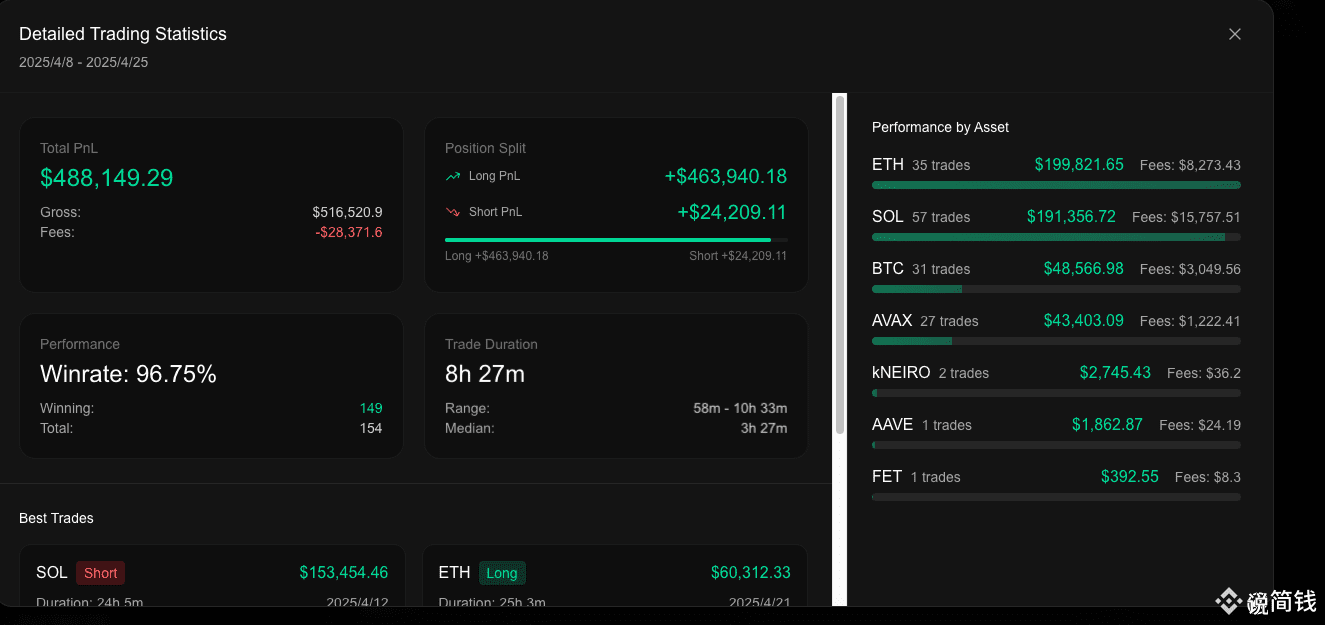Click the Short PnL value +$24,209.11
Image resolution: width=1325 pixels, height=625 pixels.
coord(732,212)
